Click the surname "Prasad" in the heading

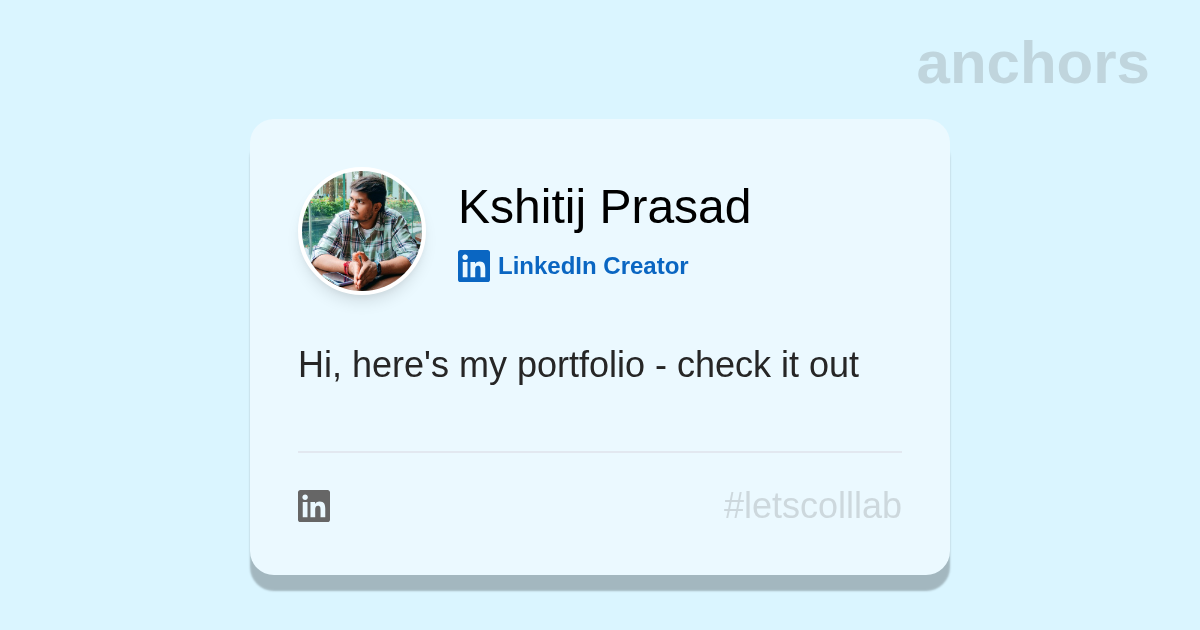coord(676,207)
